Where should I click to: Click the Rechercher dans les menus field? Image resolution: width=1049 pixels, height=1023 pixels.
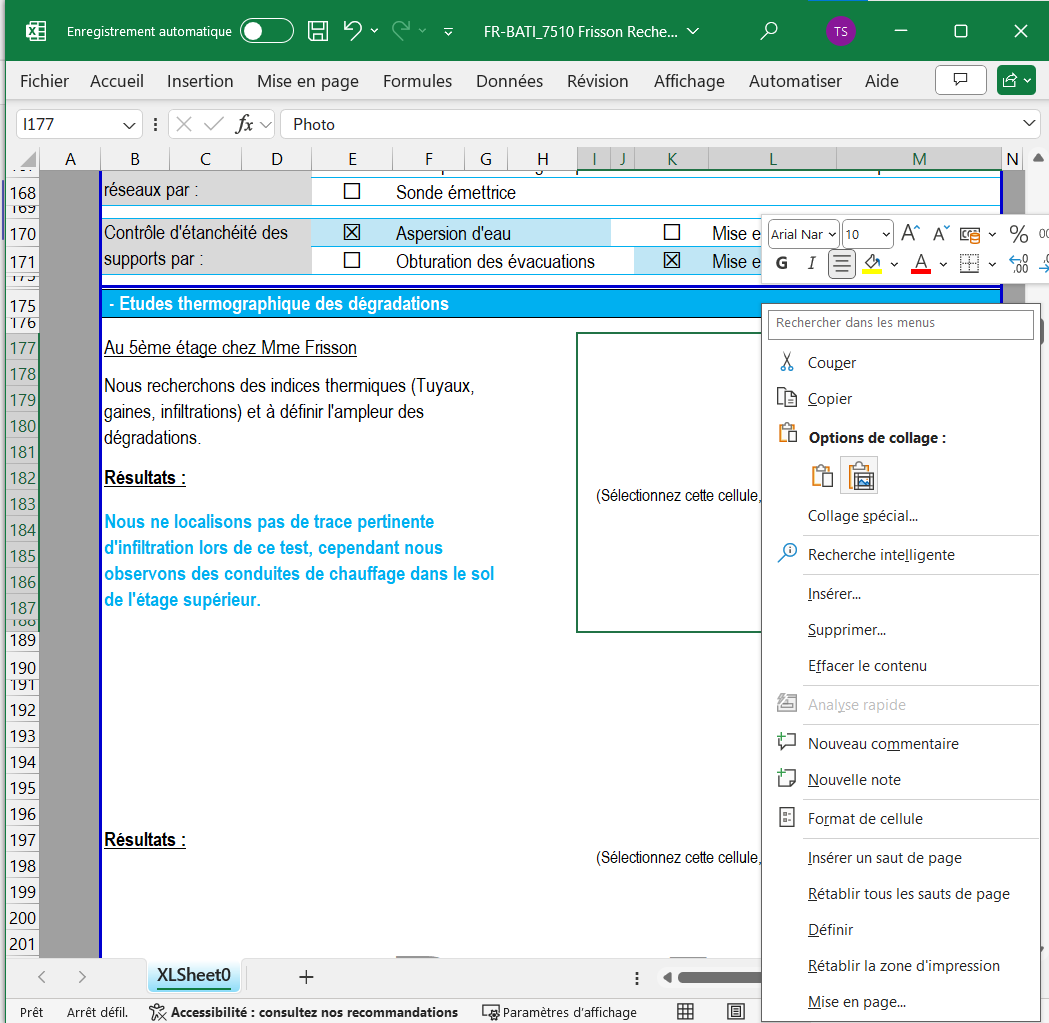click(x=900, y=323)
